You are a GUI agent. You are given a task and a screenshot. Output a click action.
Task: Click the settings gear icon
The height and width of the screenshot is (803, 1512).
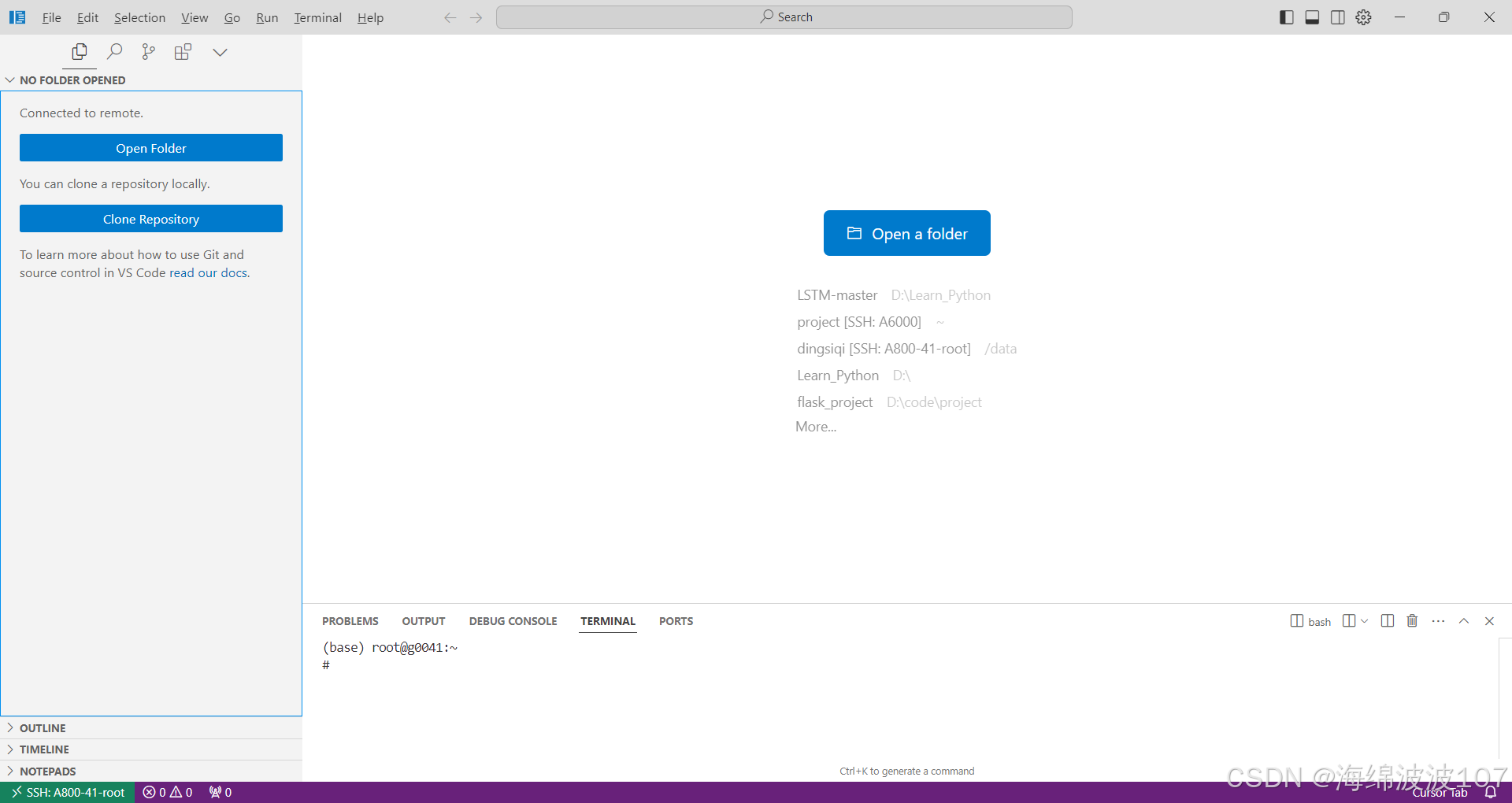point(1363,17)
